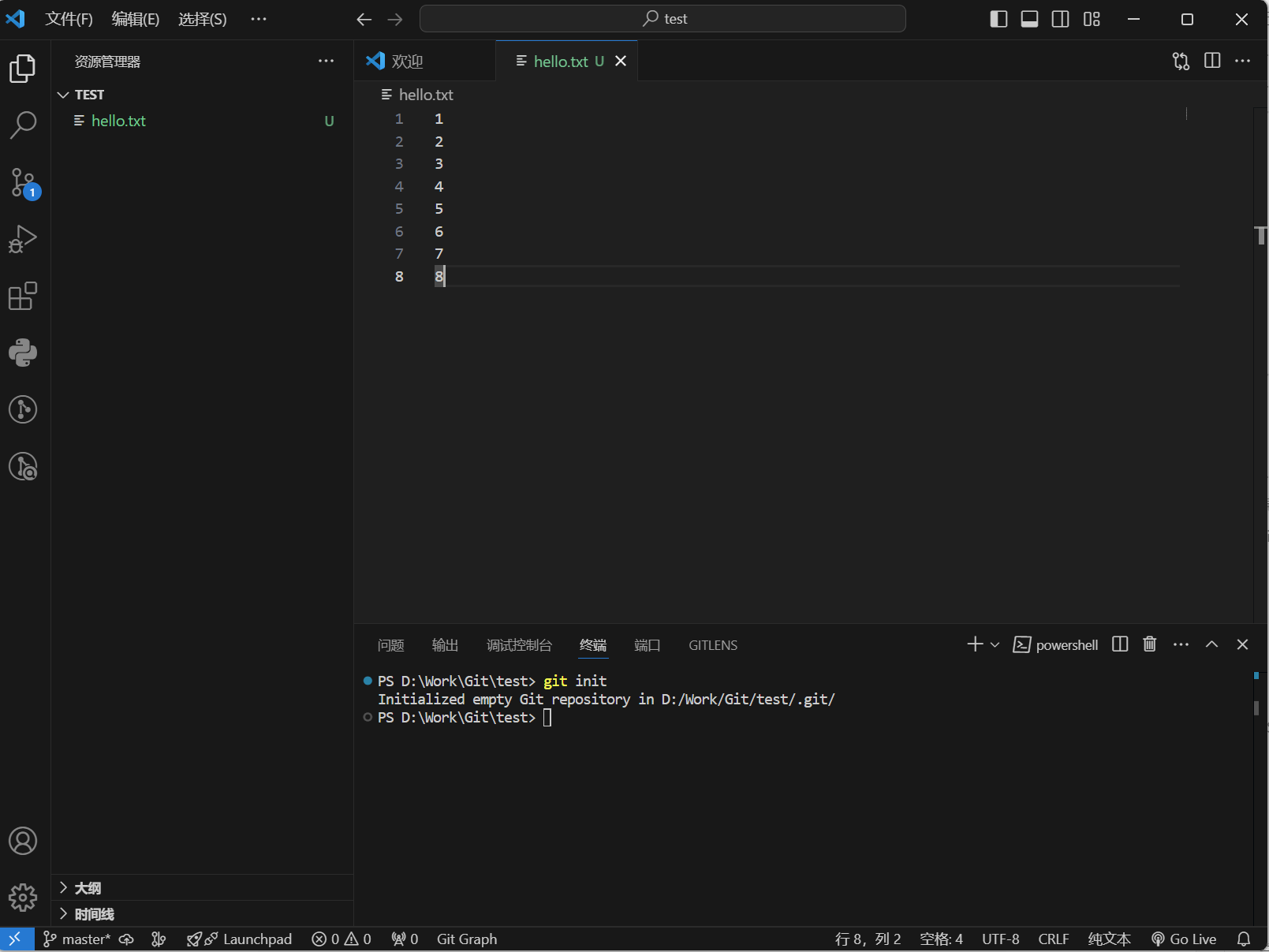Create a new terminal with plus icon
The image size is (1269, 952).
click(975, 644)
